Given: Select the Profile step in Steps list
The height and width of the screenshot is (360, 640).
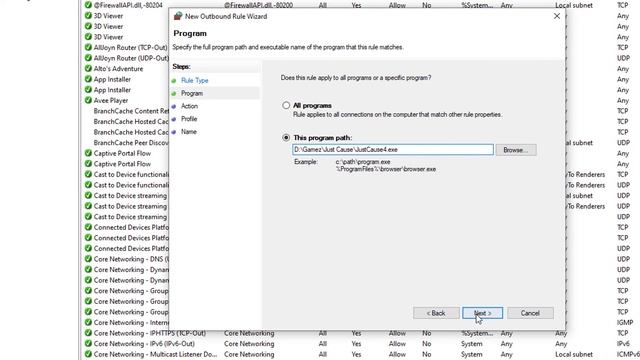Looking at the screenshot, I should click(x=189, y=119).
